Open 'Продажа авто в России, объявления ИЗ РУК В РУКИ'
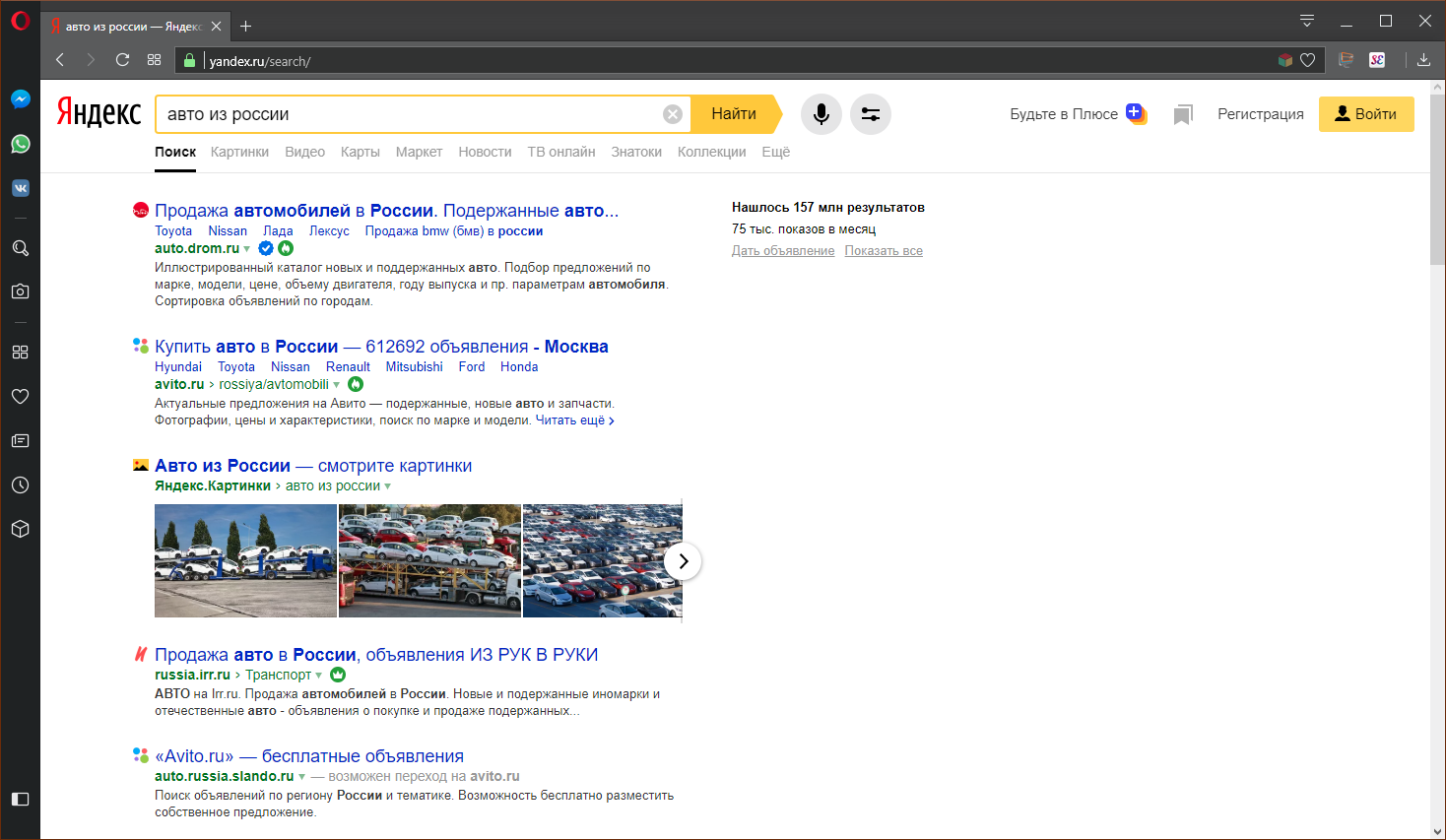The image size is (1446, 840). [x=376, y=655]
